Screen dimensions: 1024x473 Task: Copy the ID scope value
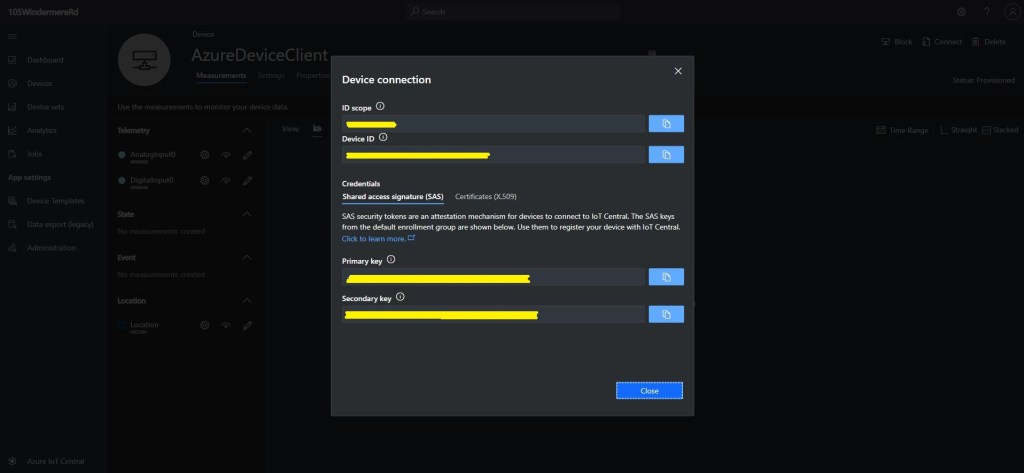coord(666,123)
